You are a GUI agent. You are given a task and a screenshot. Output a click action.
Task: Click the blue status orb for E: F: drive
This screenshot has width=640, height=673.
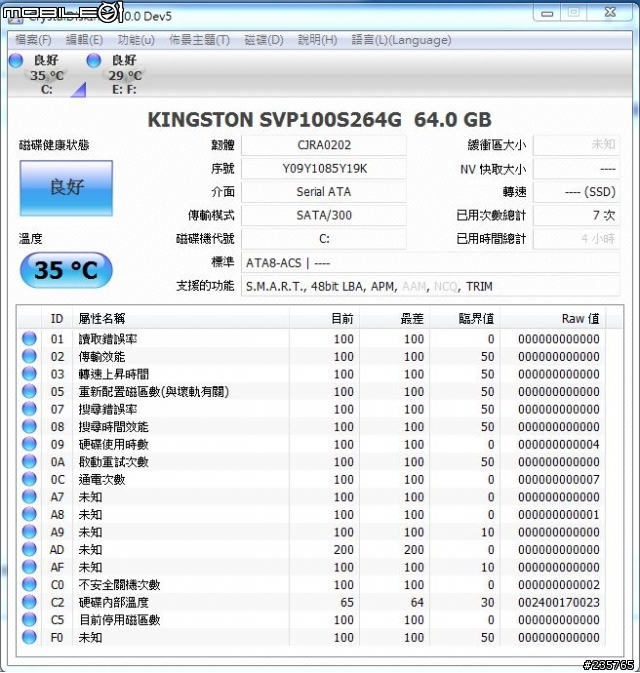tap(94, 61)
